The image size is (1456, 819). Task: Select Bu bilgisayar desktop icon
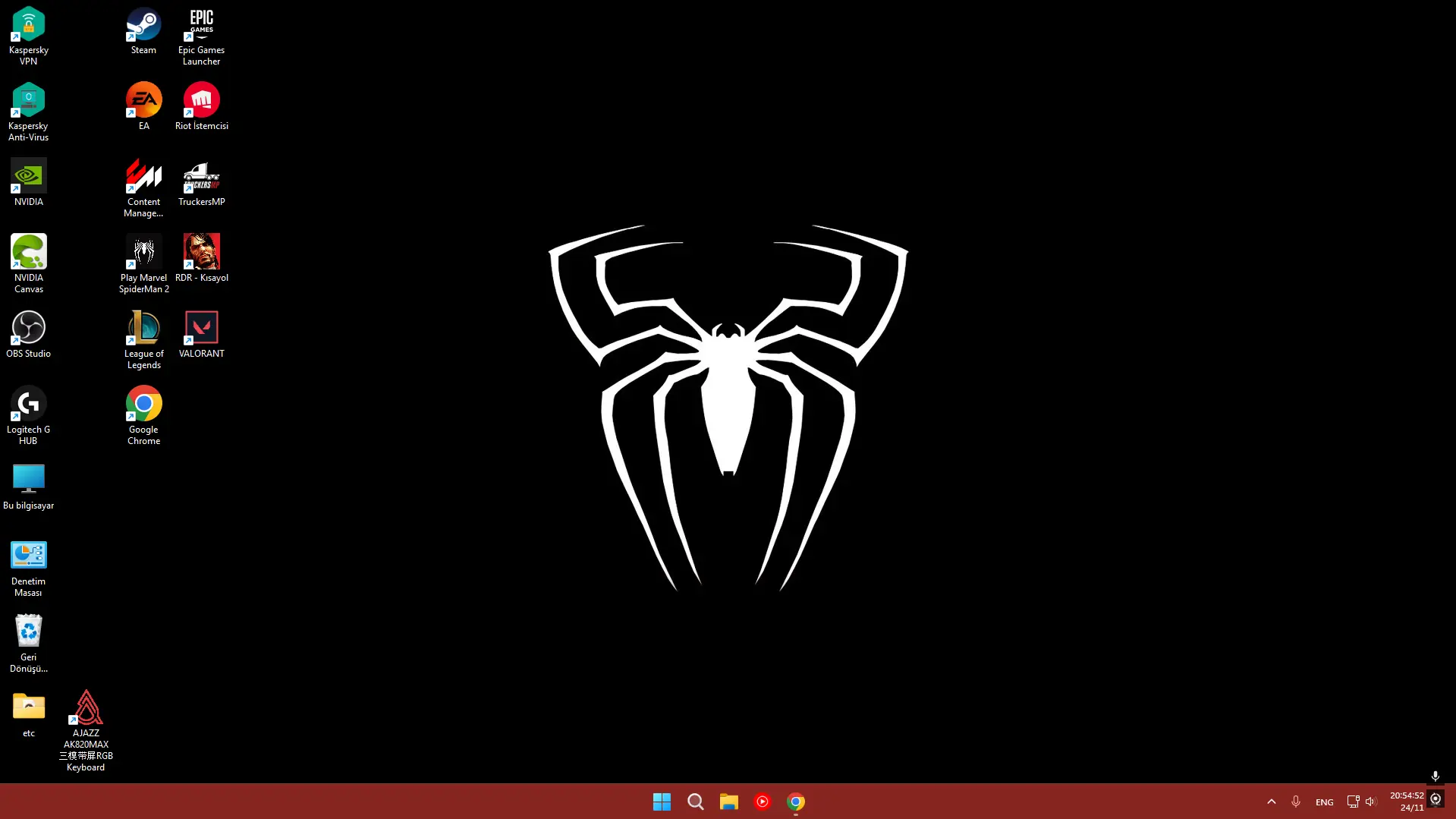[x=28, y=486]
